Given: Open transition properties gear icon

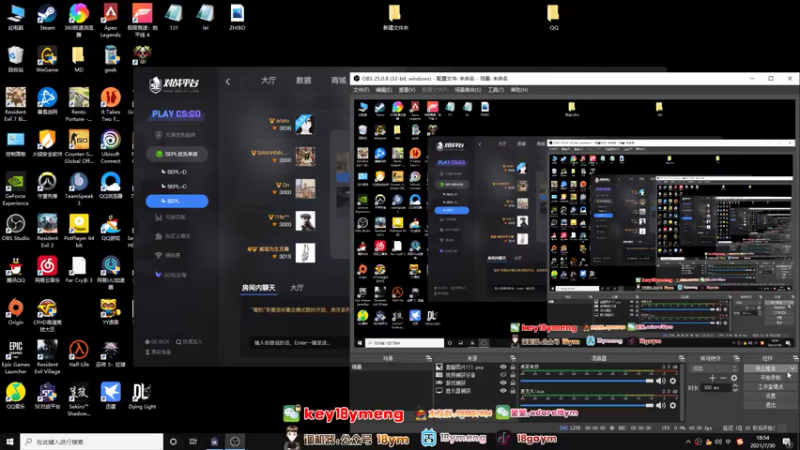Looking at the screenshot, I should pyautogui.click(x=734, y=378).
